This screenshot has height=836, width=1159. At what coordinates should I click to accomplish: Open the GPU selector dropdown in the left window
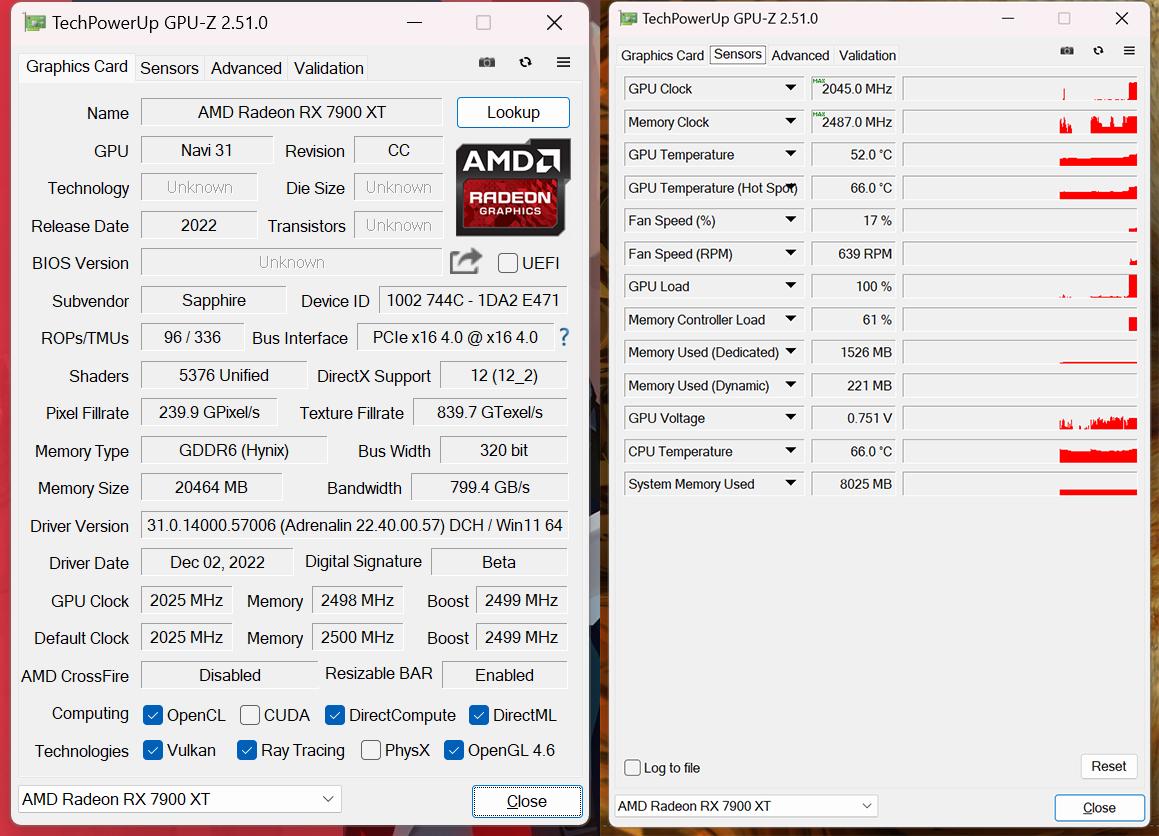tap(180, 799)
